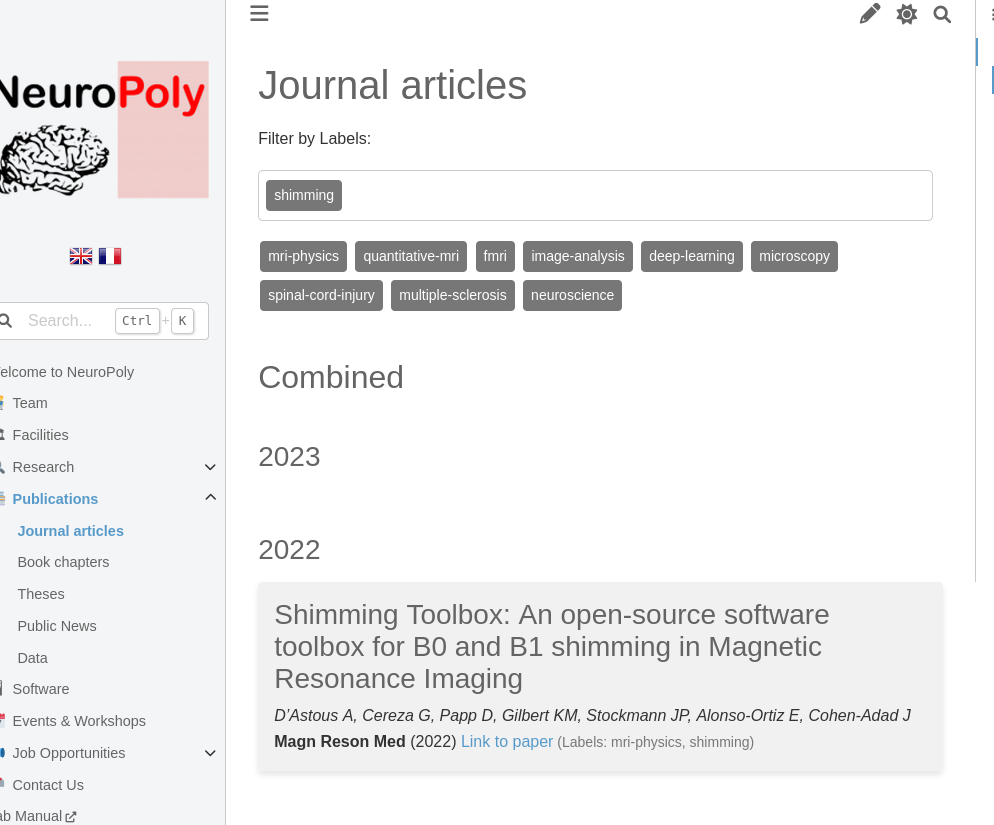Click the British flag for English
The height and width of the screenshot is (825, 994).
81,256
